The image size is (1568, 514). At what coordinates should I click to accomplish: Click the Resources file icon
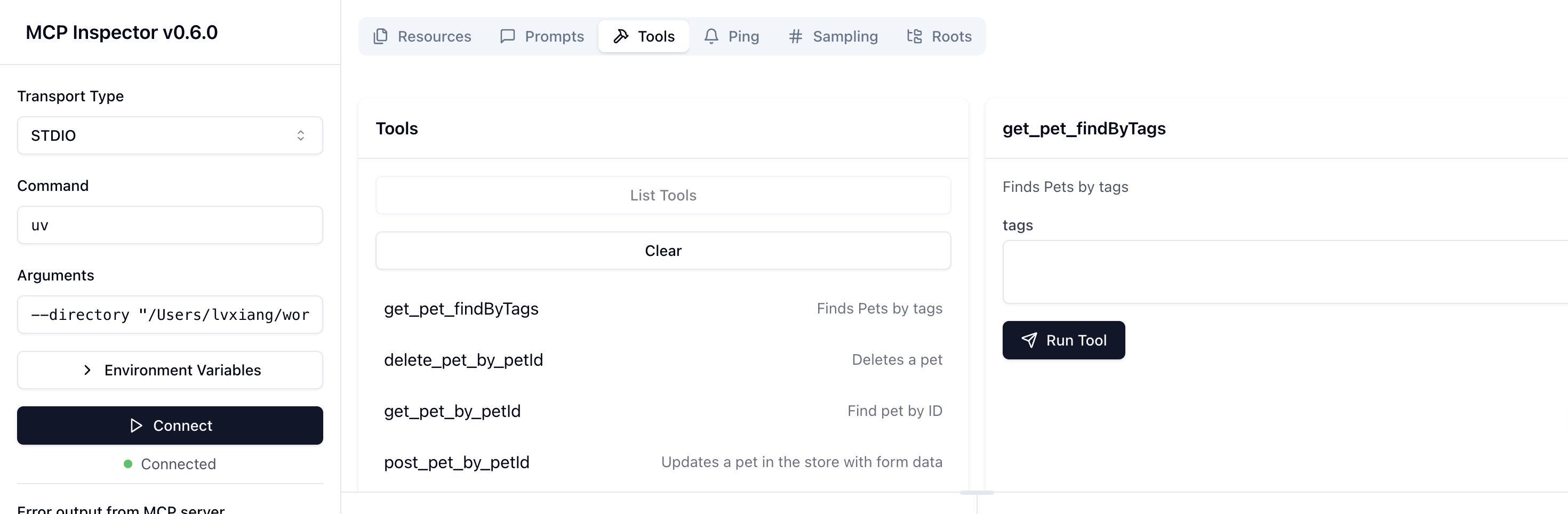[x=380, y=36]
